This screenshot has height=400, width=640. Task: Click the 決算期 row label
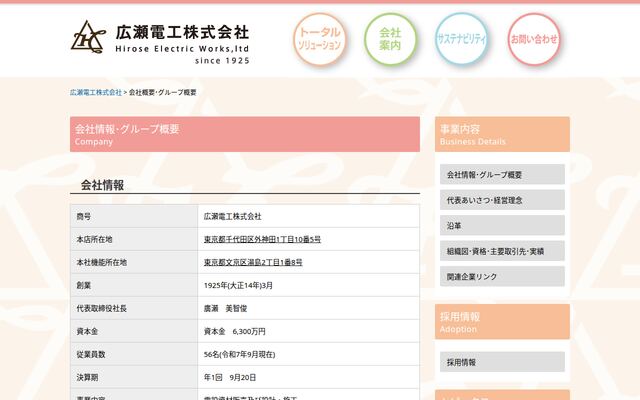[x=87, y=377]
